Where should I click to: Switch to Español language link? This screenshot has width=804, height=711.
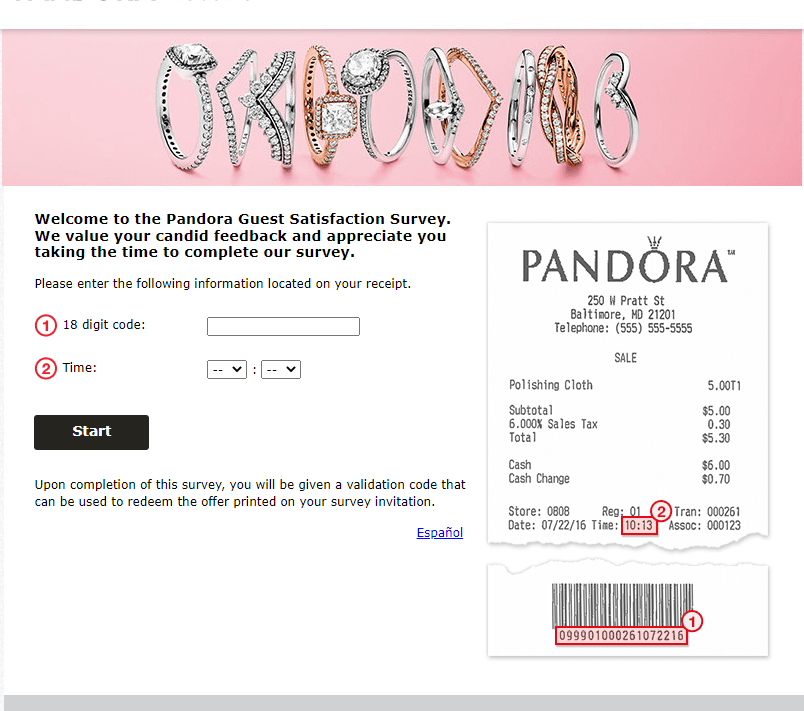(x=439, y=533)
